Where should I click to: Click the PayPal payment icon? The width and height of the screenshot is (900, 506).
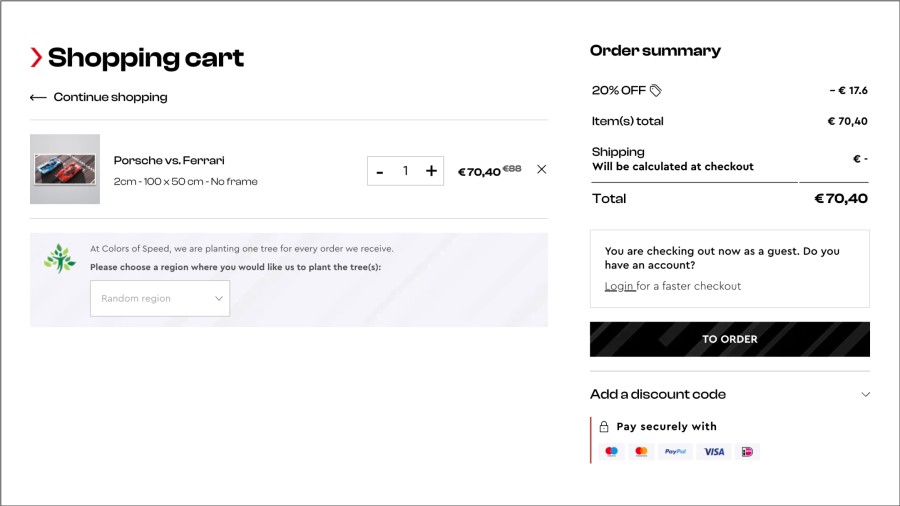pos(676,452)
